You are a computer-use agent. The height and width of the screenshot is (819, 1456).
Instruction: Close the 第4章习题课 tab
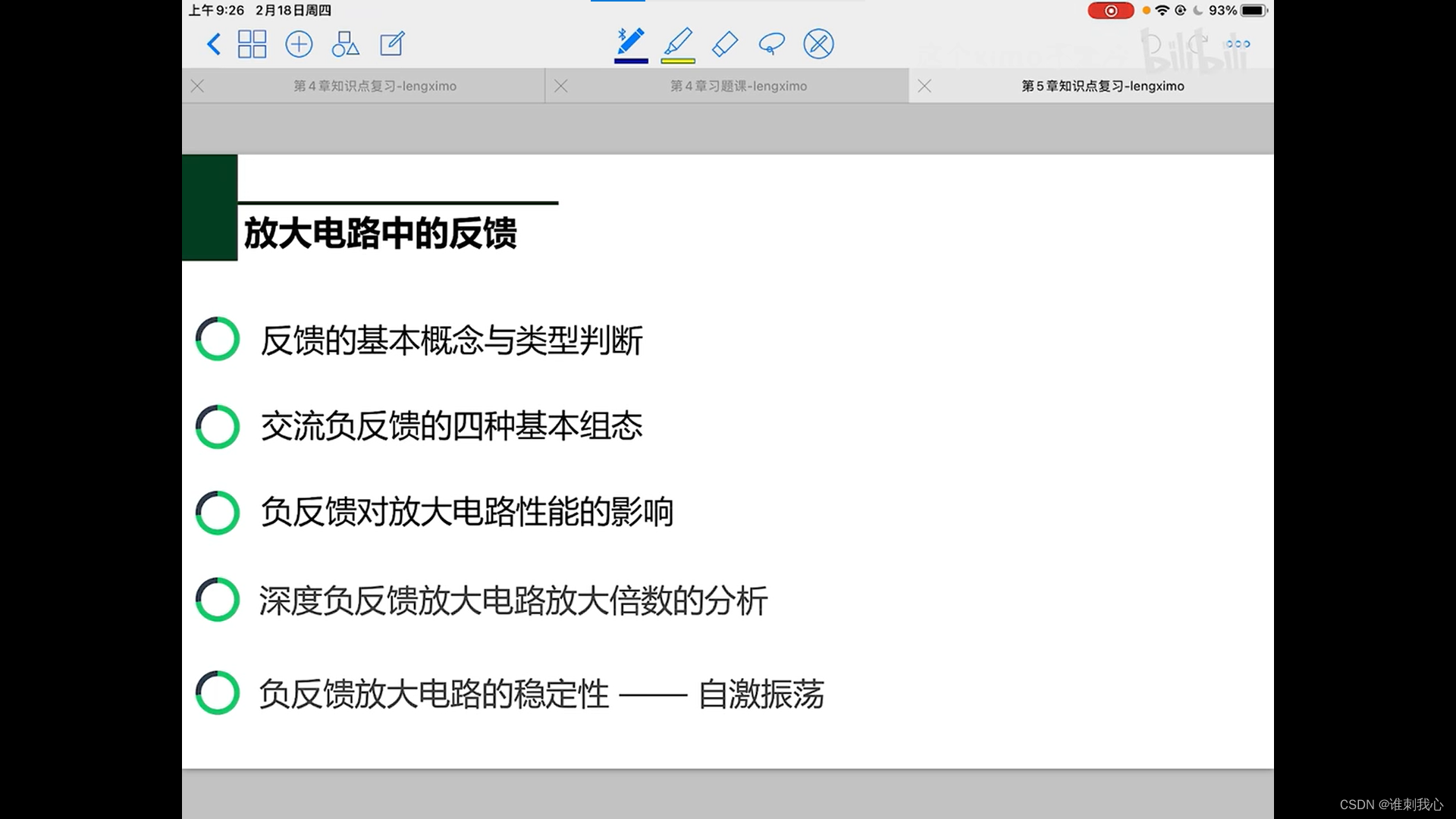tap(561, 86)
